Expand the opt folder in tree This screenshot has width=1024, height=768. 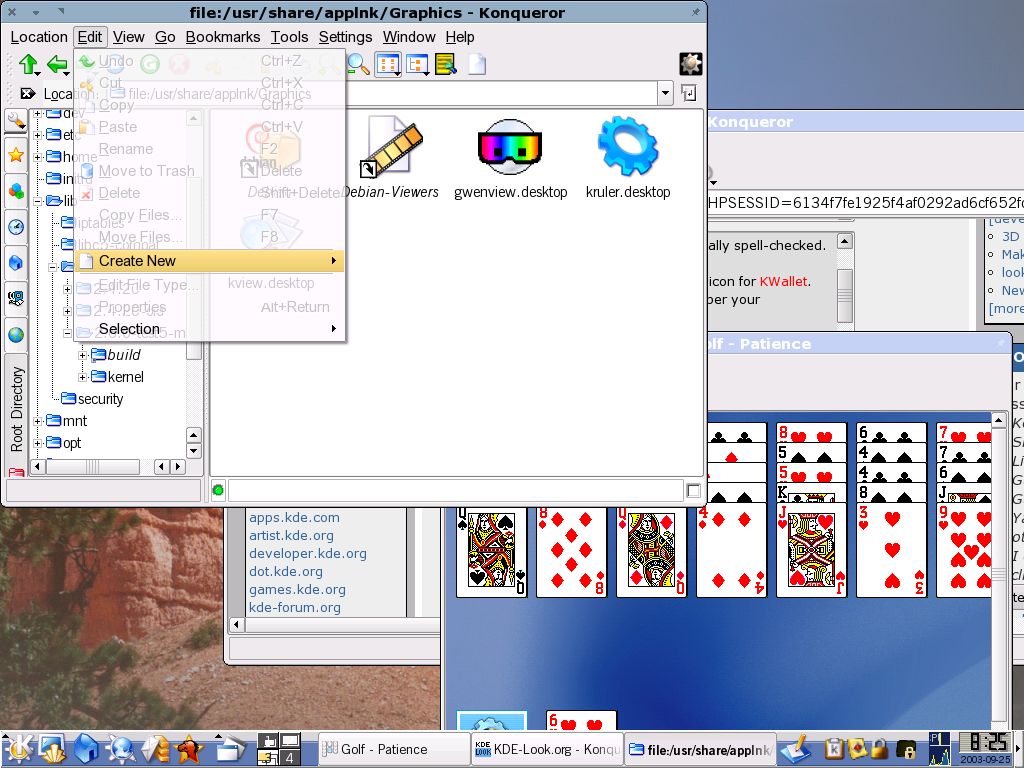(x=38, y=443)
